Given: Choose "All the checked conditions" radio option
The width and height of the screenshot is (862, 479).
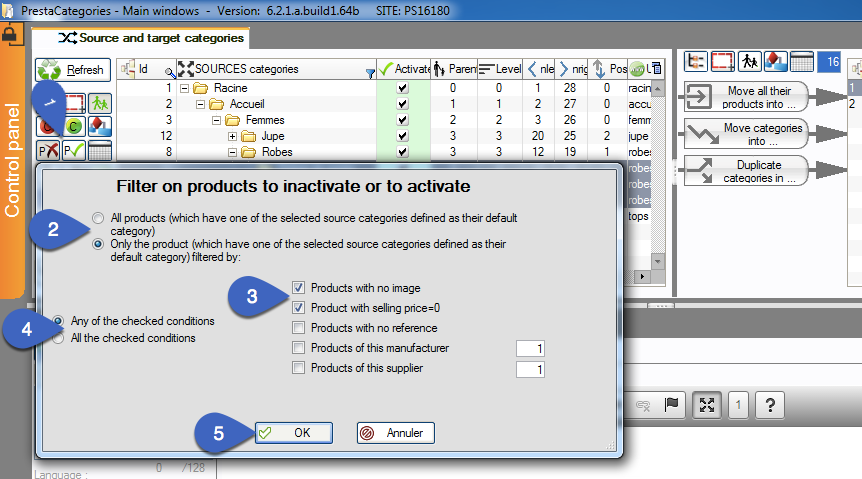Looking at the screenshot, I should [59, 338].
